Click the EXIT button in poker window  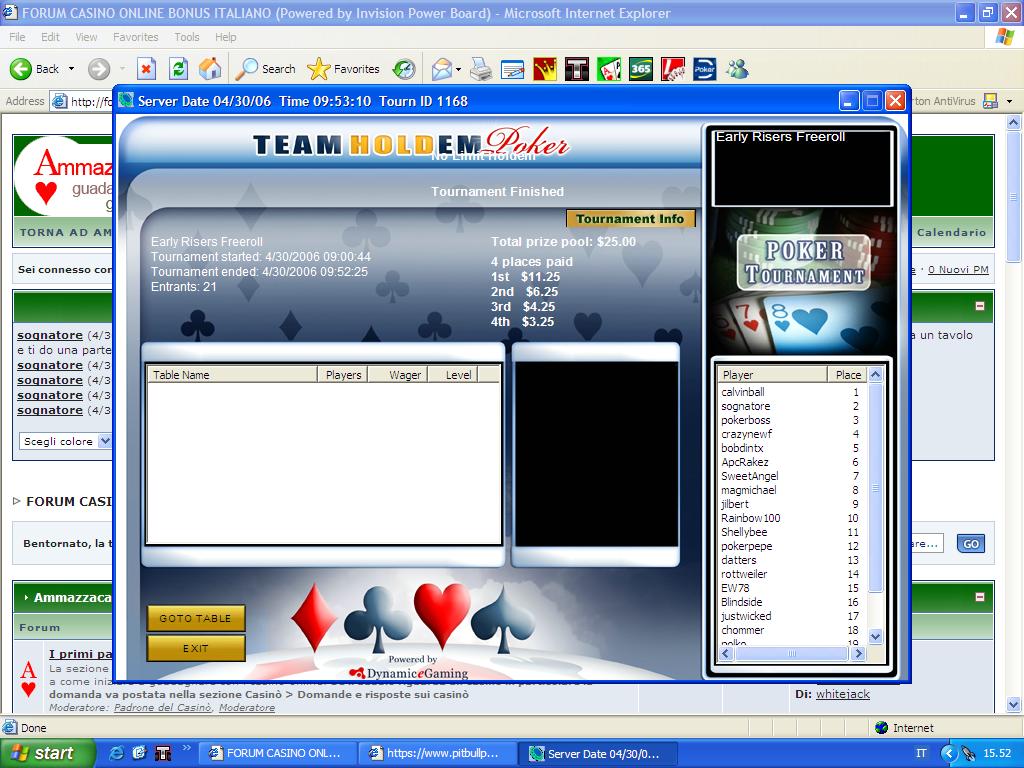195,648
